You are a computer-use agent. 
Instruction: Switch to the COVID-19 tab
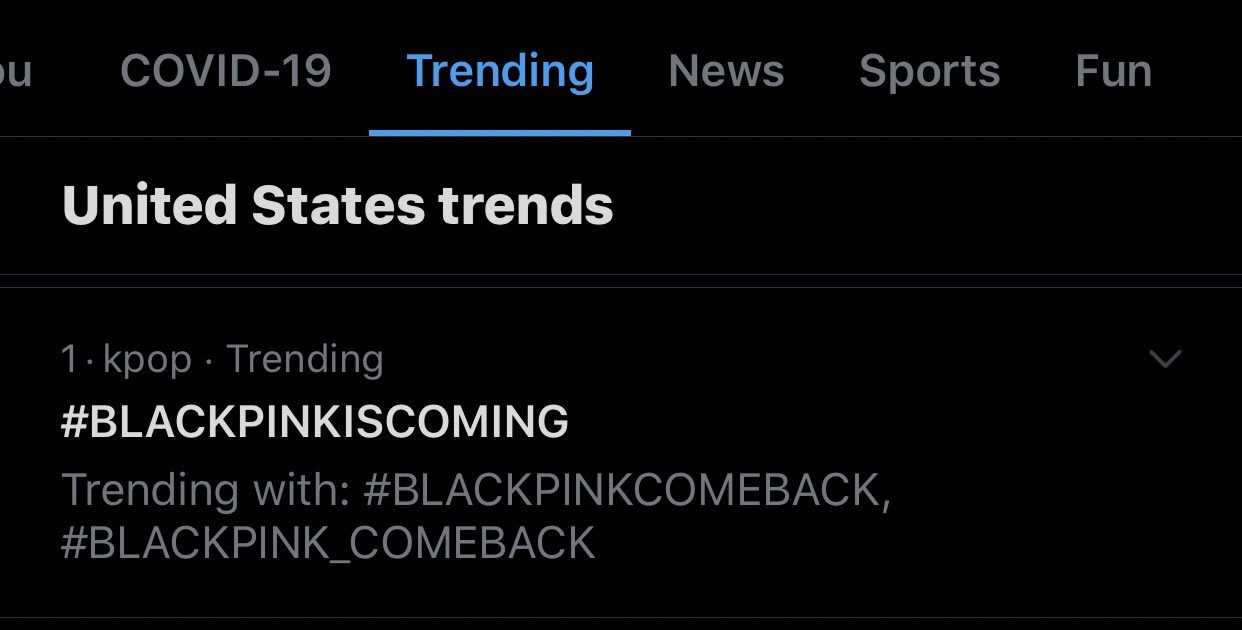[x=225, y=71]
